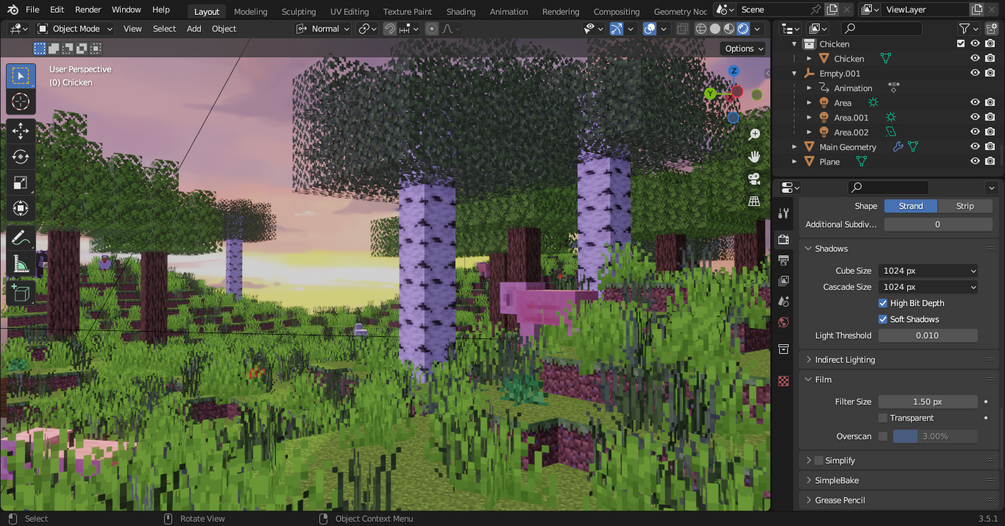Toggle camera view with camera icon
Image resolution: width=1005 pixels, height=526 pixels.
click(754, 179)
